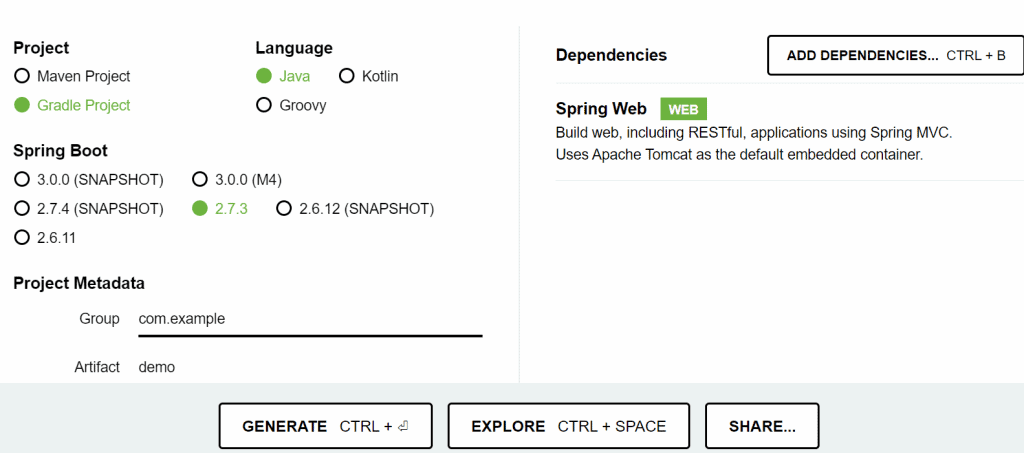The width and height of the screenshot is (1024, 453).
Task: Choose Java as the language
Action: point(264,76)
